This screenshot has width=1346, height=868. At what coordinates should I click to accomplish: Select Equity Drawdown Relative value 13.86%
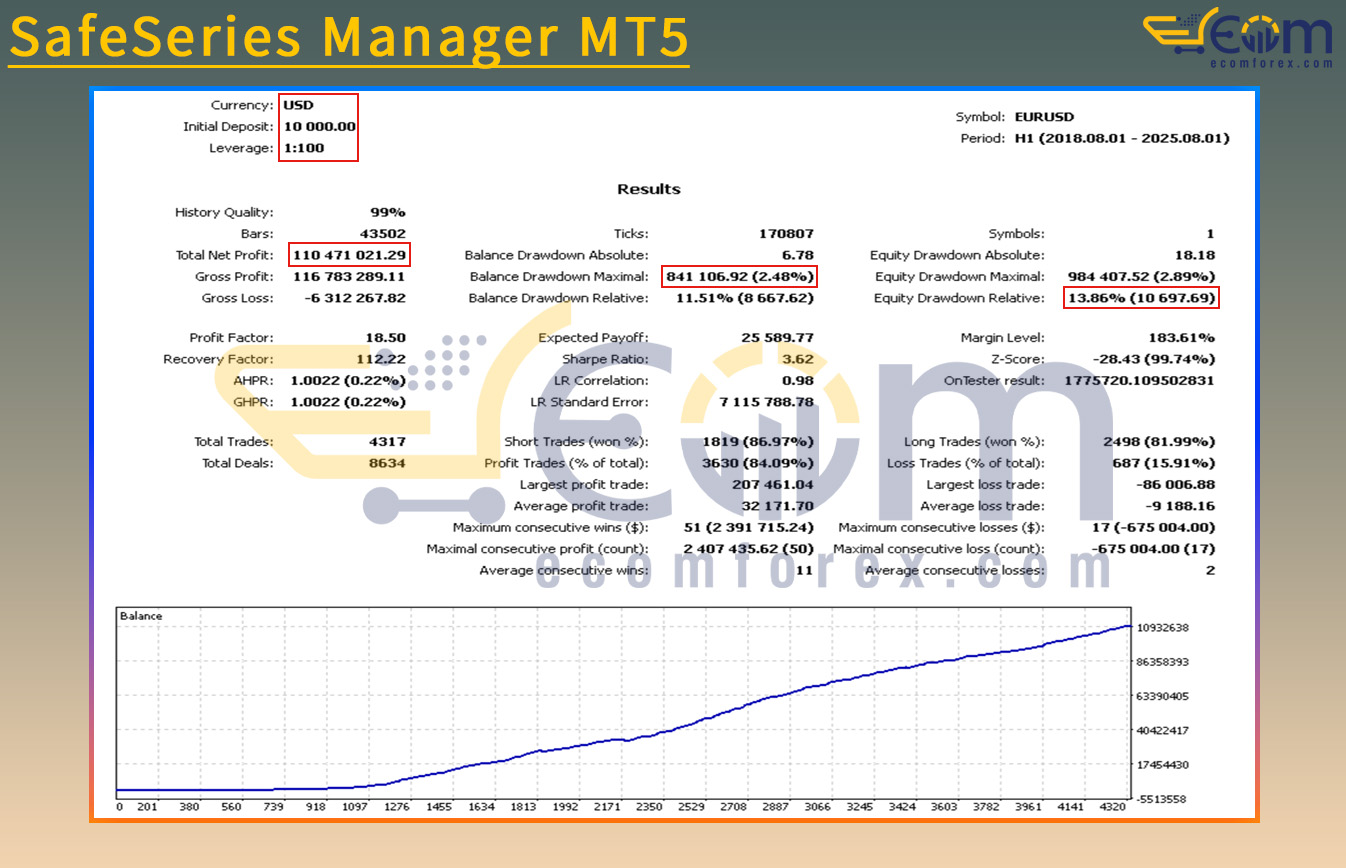click(x=1142, y=298)
